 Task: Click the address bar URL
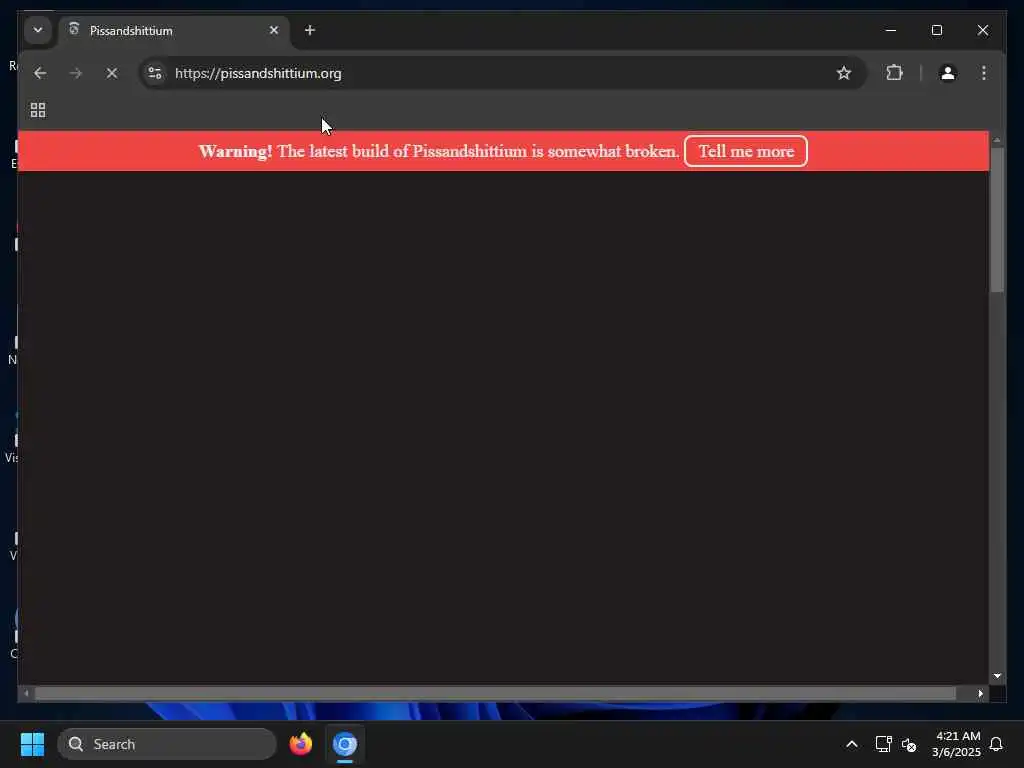(x=258, y=73)
